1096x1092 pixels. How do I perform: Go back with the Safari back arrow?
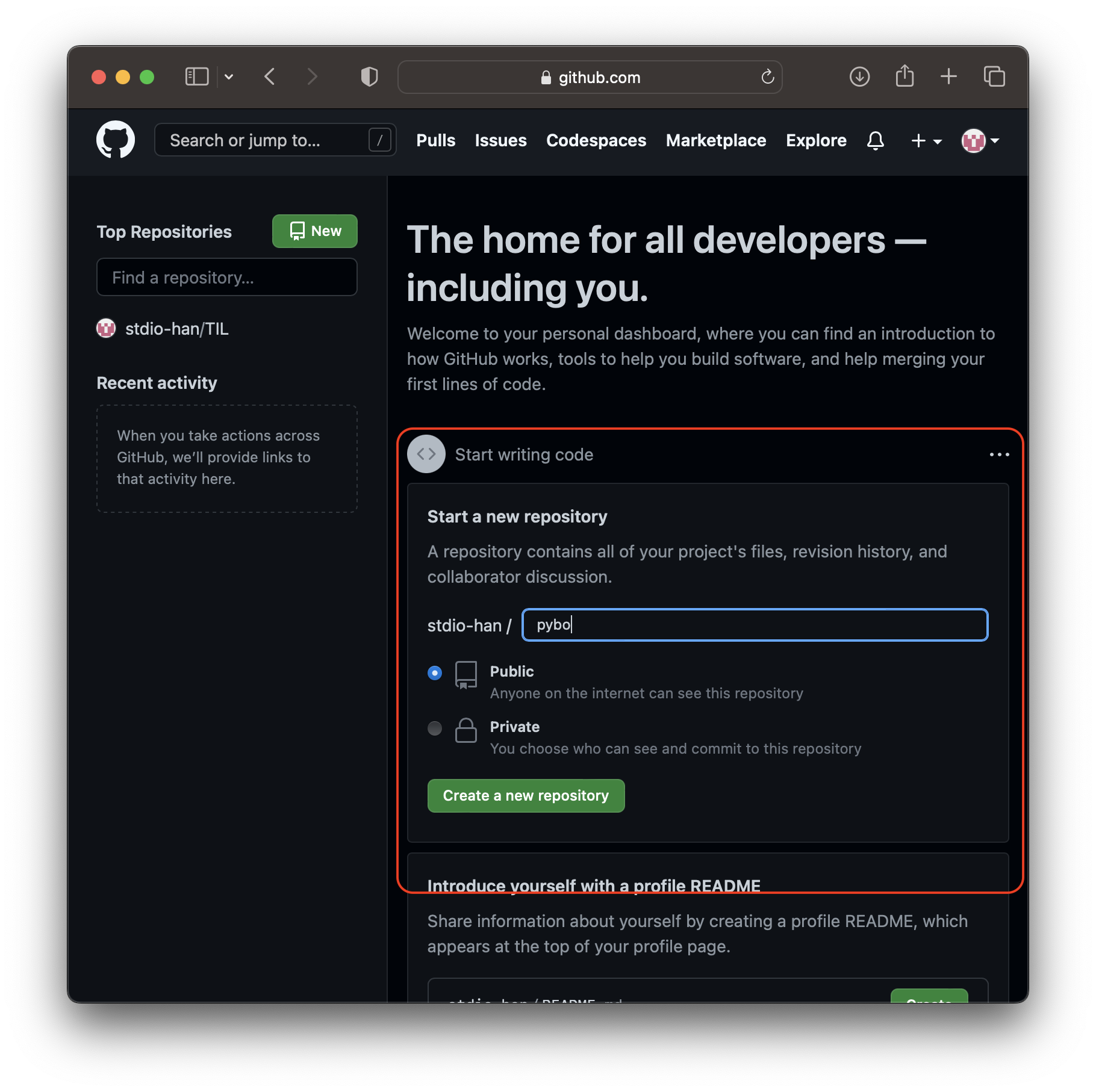270,77
